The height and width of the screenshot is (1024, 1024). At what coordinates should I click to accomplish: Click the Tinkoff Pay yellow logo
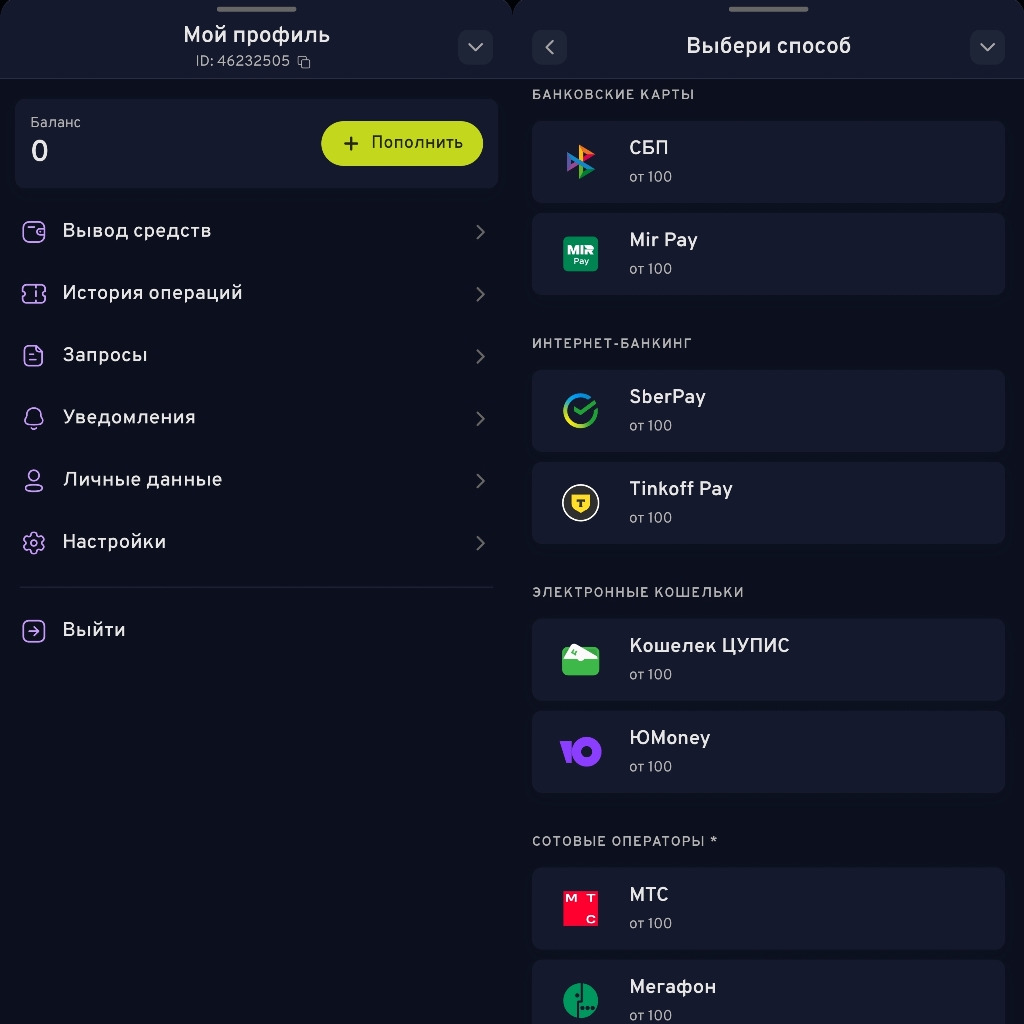(581, 503)
